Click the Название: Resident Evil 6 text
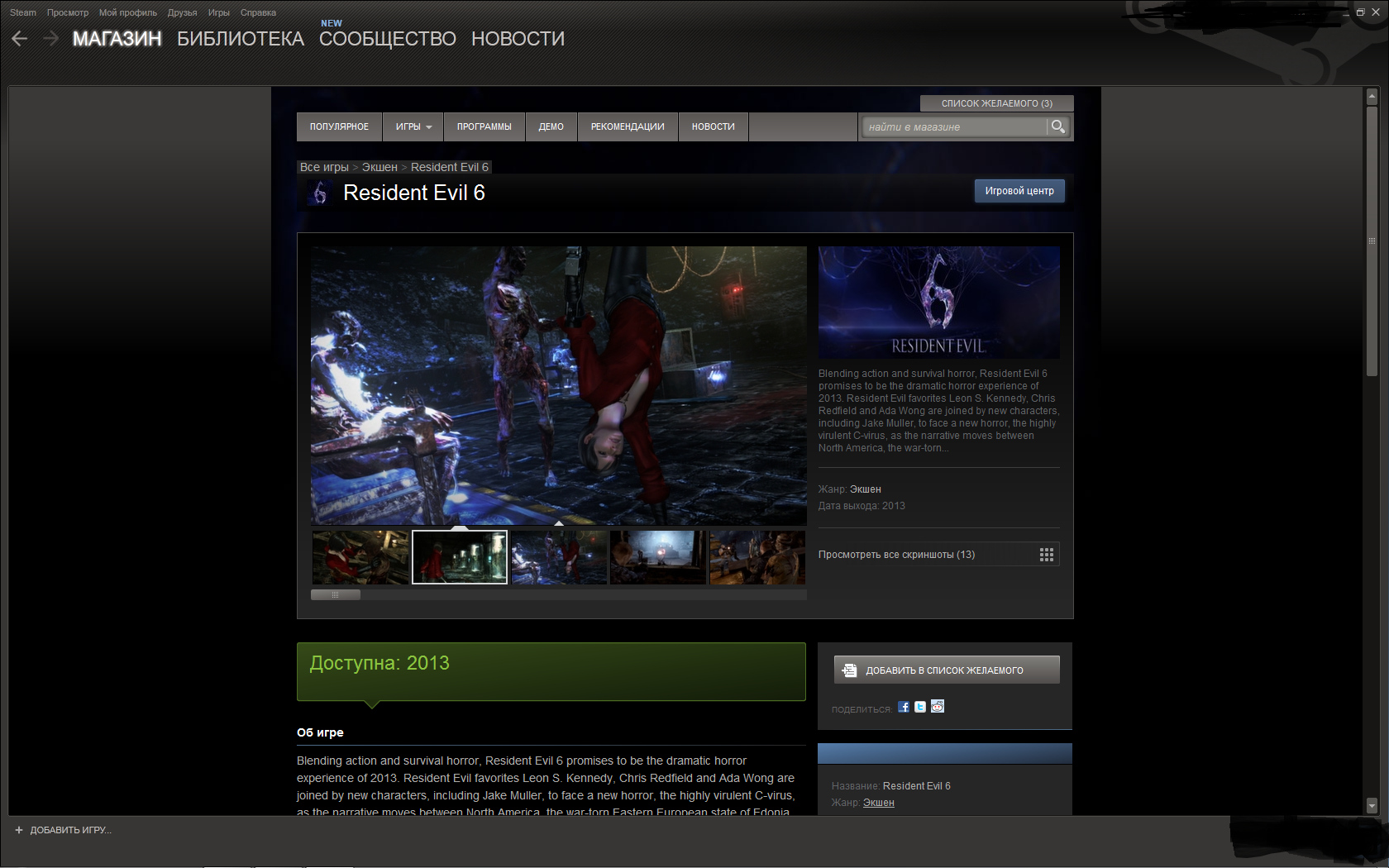 [891, 786]
